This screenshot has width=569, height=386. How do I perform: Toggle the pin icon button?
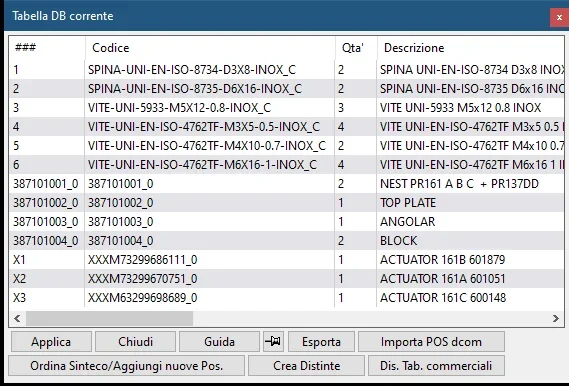pyautogui.click(x=273, y=341)
